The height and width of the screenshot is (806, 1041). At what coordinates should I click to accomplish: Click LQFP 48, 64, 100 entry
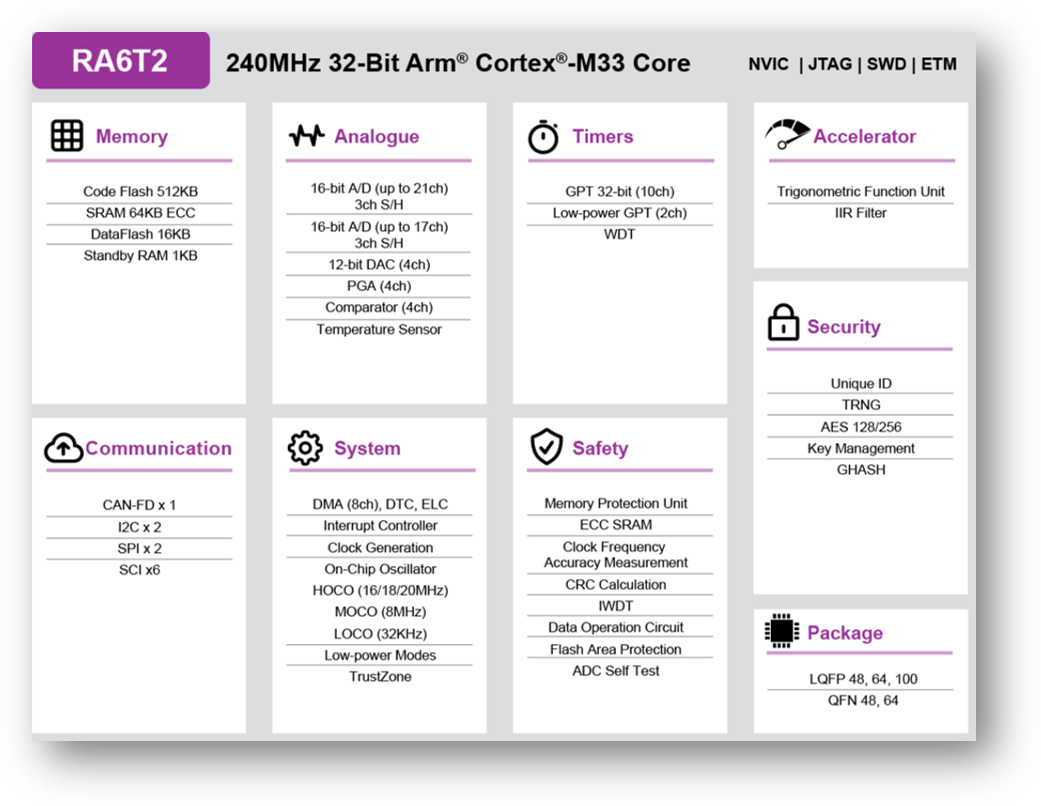(x=863, y=679)
